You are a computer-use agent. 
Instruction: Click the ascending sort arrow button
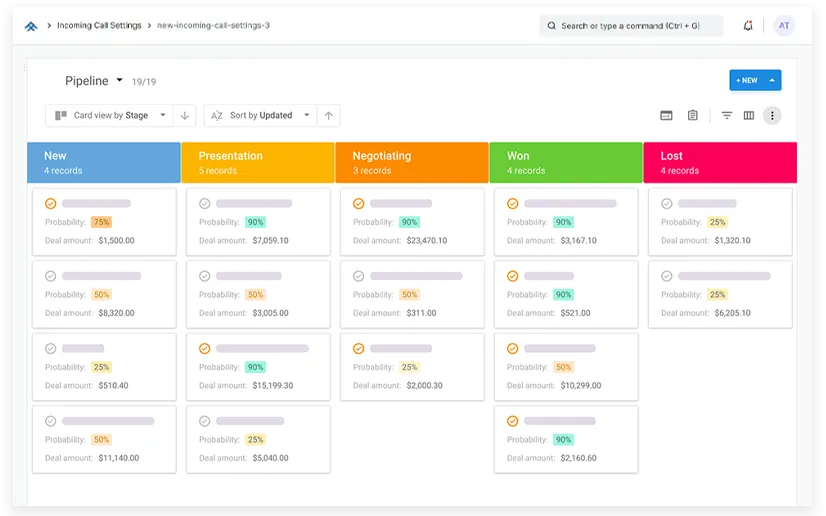pyautogui.click(x=328, y=116)
